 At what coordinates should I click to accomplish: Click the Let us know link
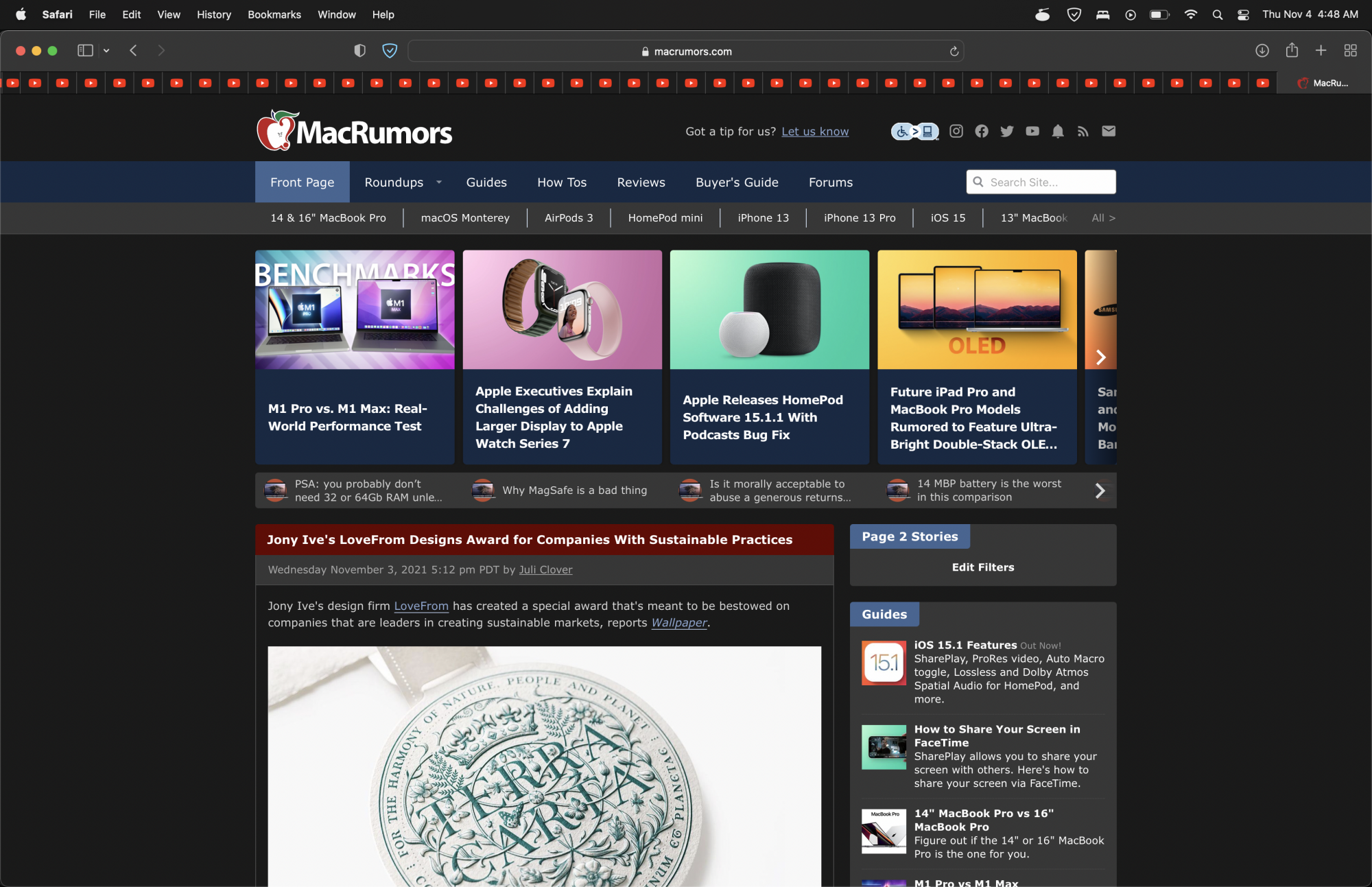(x=815, y=132)
